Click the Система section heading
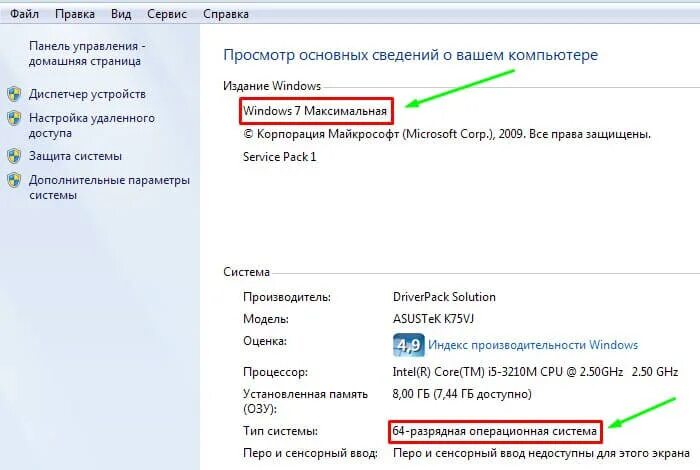 pyautogui.click(x=246, y=272)
